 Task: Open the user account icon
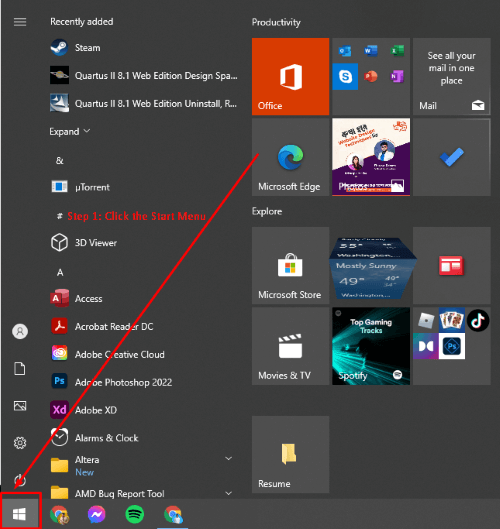pos(20,331)
